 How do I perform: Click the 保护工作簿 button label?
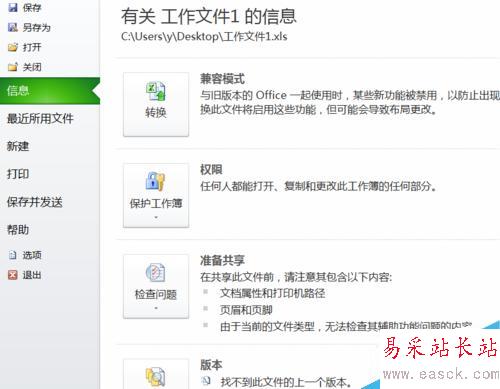click(156, 203)
